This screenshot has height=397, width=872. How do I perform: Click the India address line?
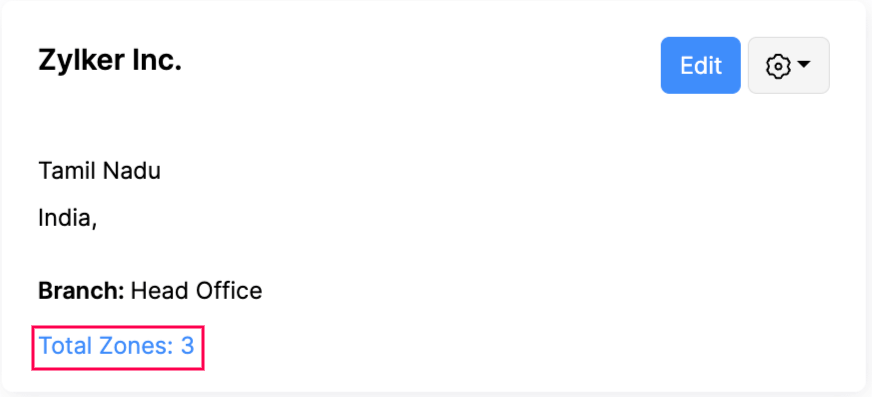click(68, 219)
